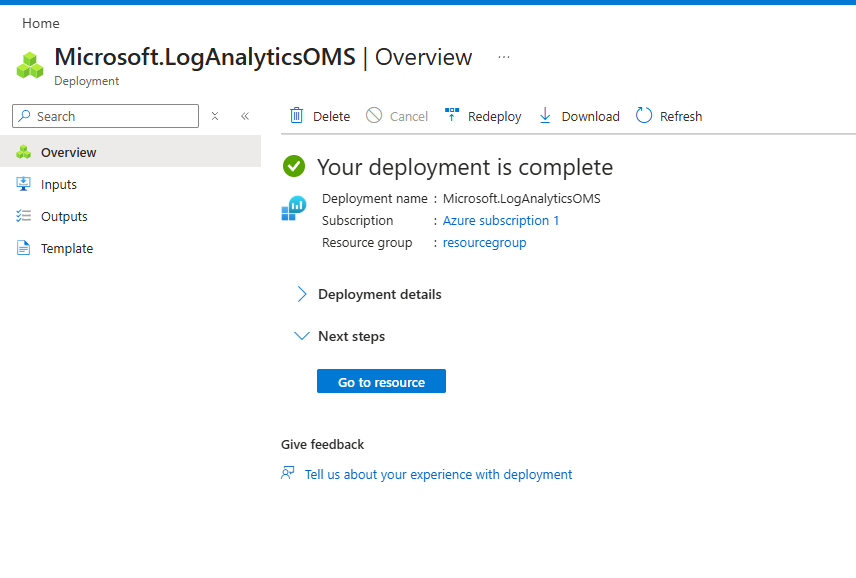Click the greyed-out Cancel label
This screenshot has width=856, height=578.
(x=409, y=116)
